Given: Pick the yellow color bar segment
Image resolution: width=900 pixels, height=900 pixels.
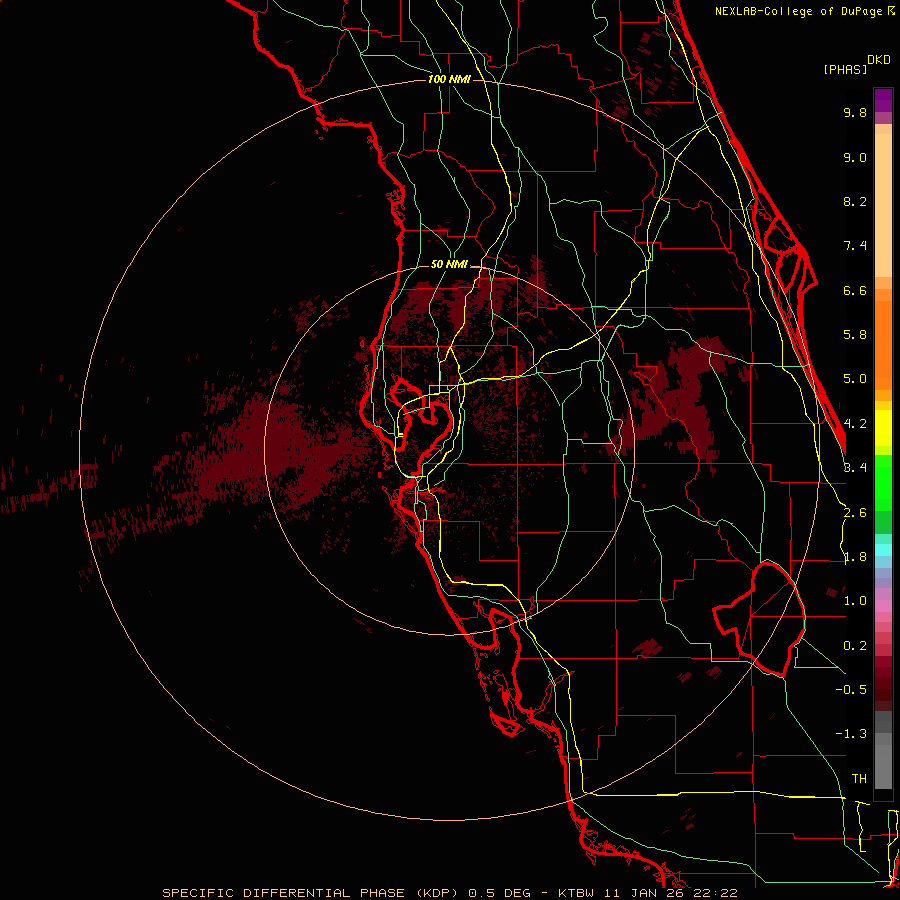Looking at the screenshot, I should [883, 428].
